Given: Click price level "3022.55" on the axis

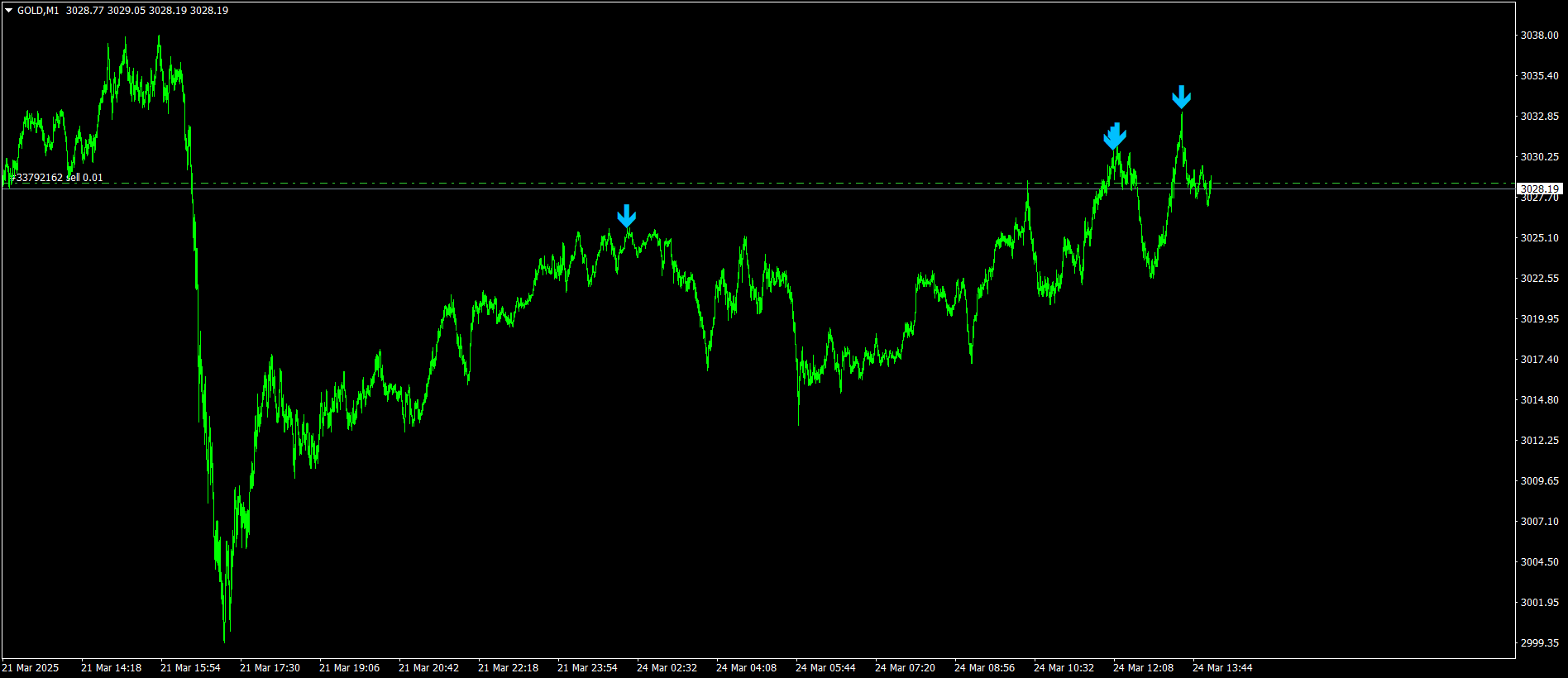Looking at the screenshot, I should [1540, 279].
